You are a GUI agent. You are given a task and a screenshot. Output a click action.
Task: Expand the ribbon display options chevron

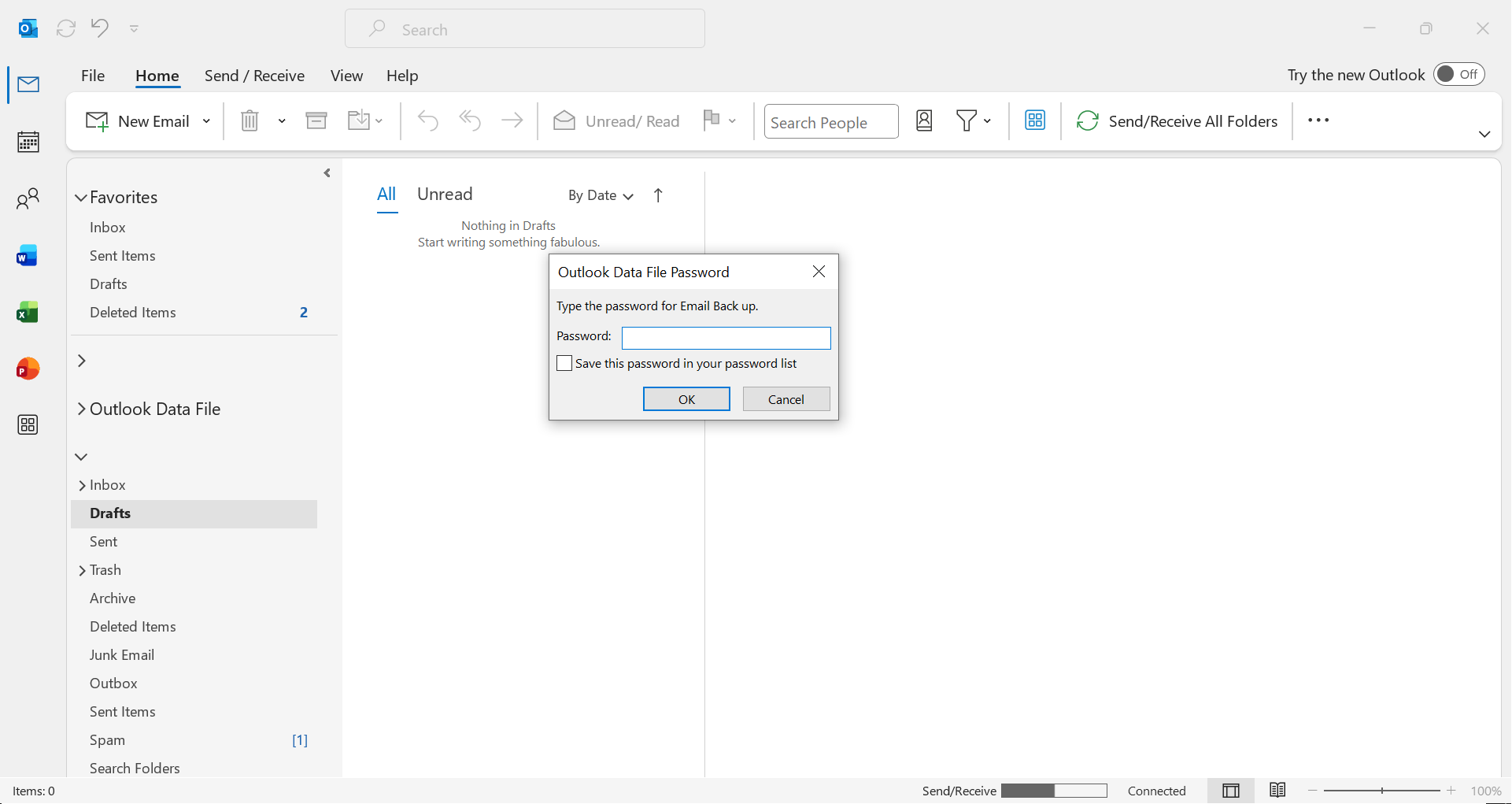tap(1484, 135)
